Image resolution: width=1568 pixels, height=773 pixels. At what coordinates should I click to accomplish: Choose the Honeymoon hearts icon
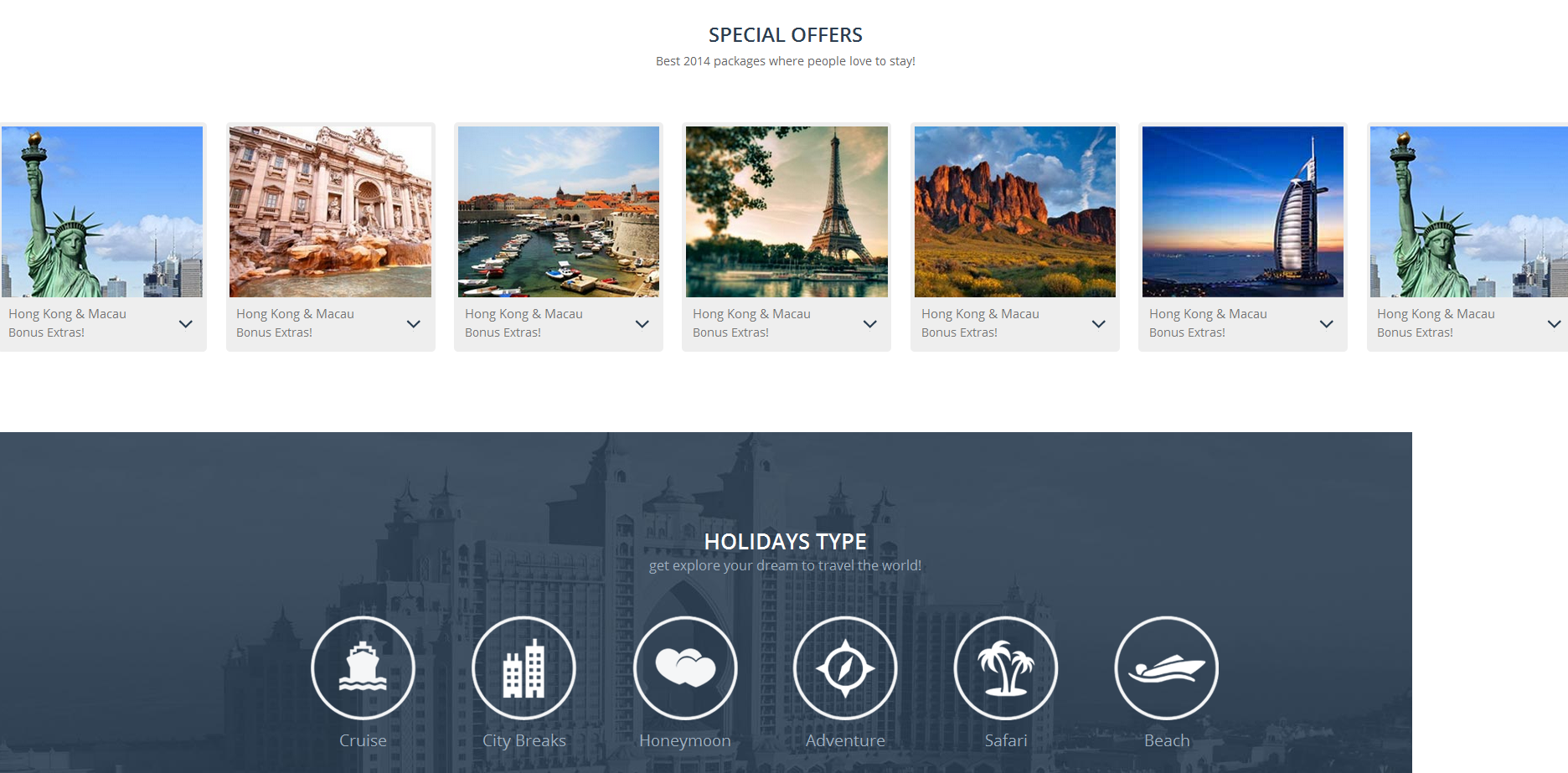coord(685,667)
